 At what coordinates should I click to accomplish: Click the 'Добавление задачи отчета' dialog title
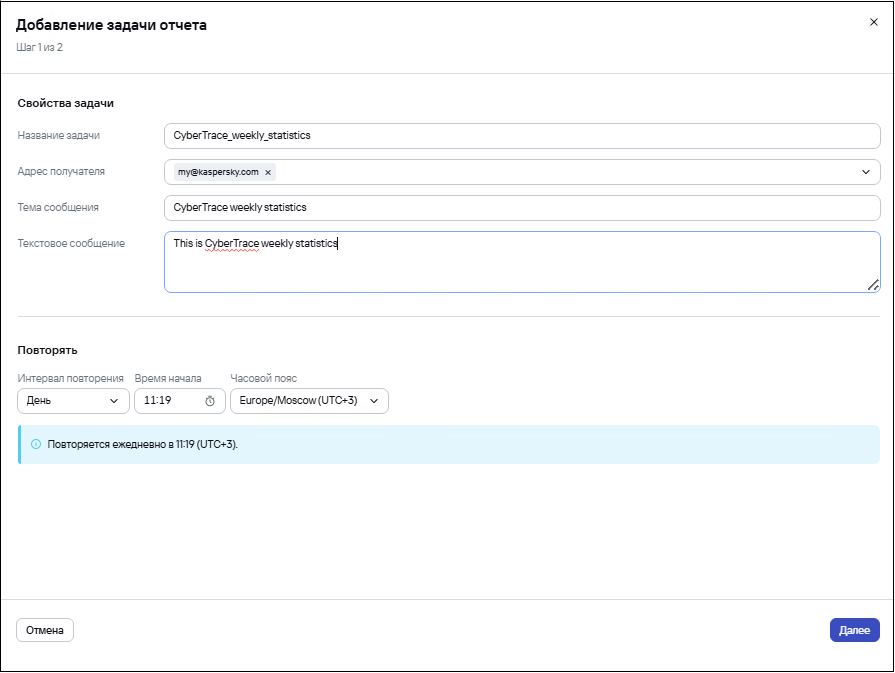coord(111,25)
